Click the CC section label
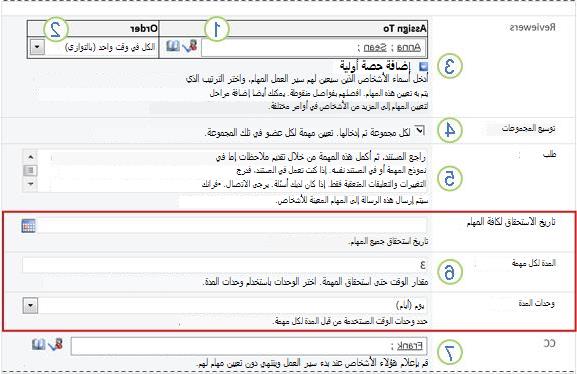This screenshot has height=374, width=577. pos(549,343)
